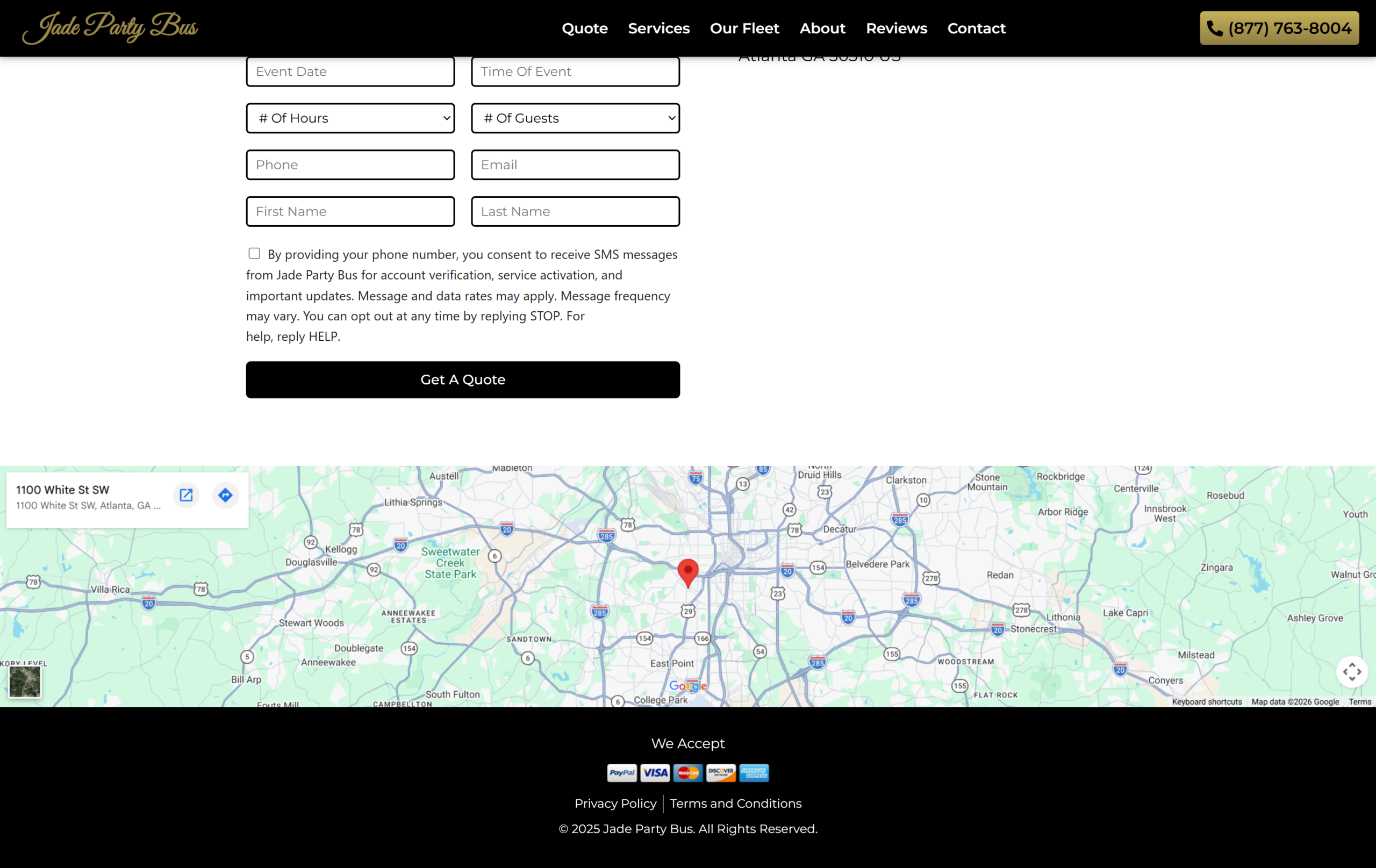Screen dimensions: 1376x868
Task: Click the East Point map label
Action: 672,663
